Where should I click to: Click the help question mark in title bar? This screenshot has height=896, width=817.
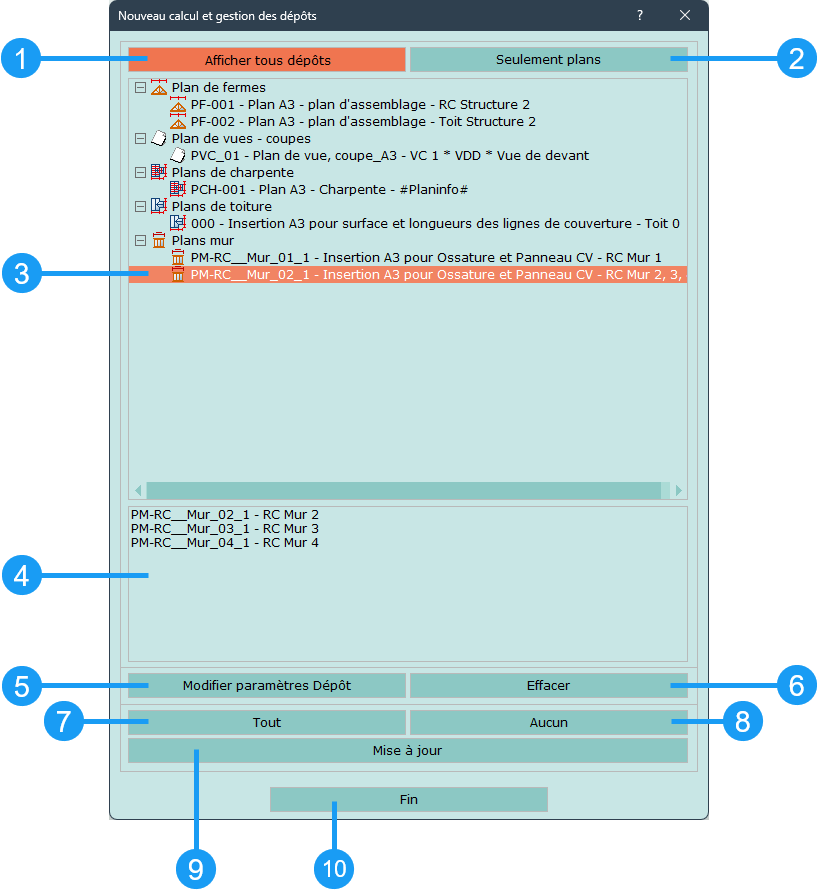(x=640, y=15)
